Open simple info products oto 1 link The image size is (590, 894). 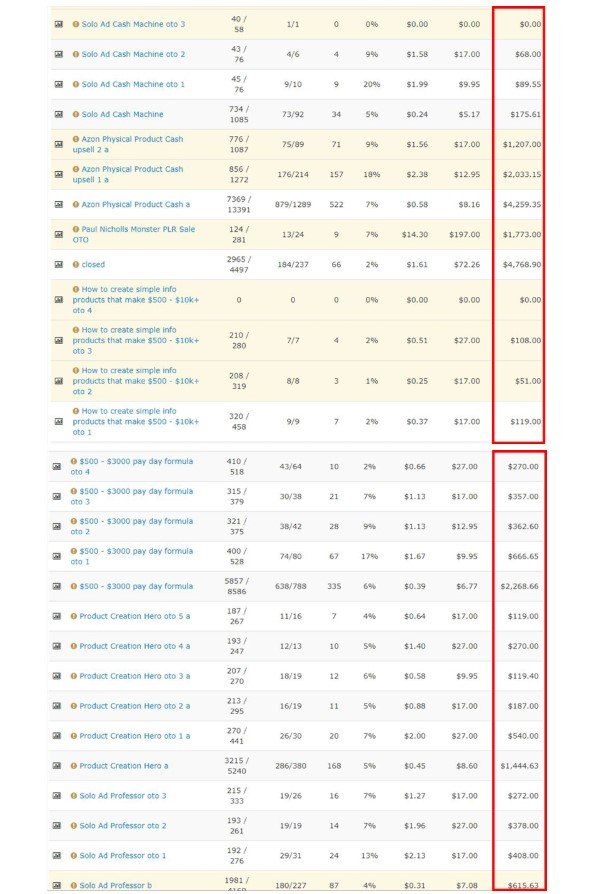point(136,422)
